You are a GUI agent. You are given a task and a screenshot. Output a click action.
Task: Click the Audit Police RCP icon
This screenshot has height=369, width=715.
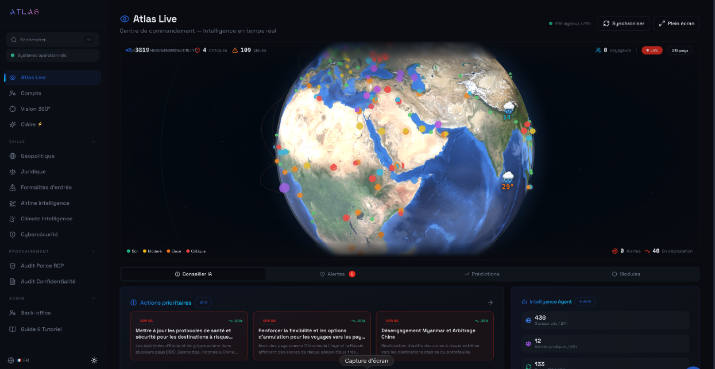pyautogui.click(x=13, y=266)
